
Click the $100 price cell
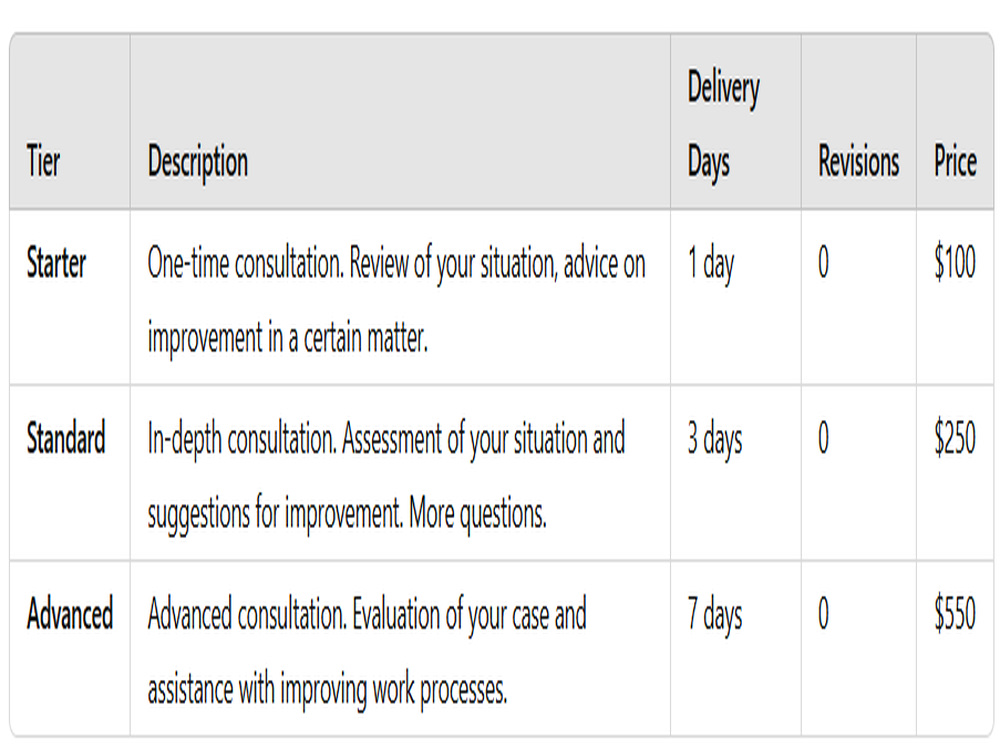click(955, 262)
